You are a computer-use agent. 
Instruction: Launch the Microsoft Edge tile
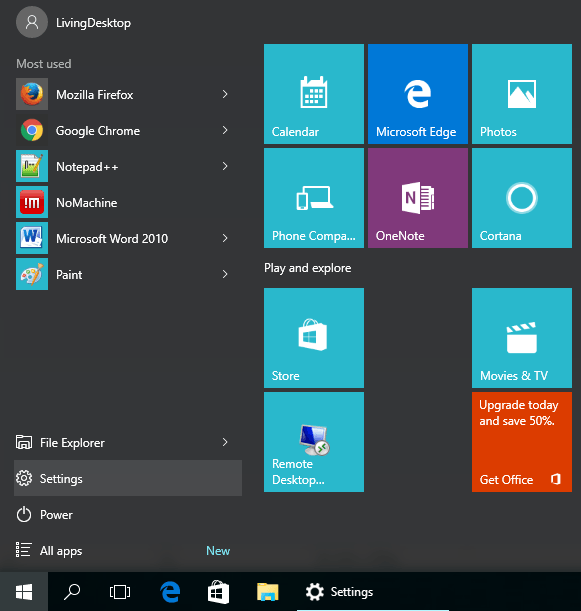(418, 94)
